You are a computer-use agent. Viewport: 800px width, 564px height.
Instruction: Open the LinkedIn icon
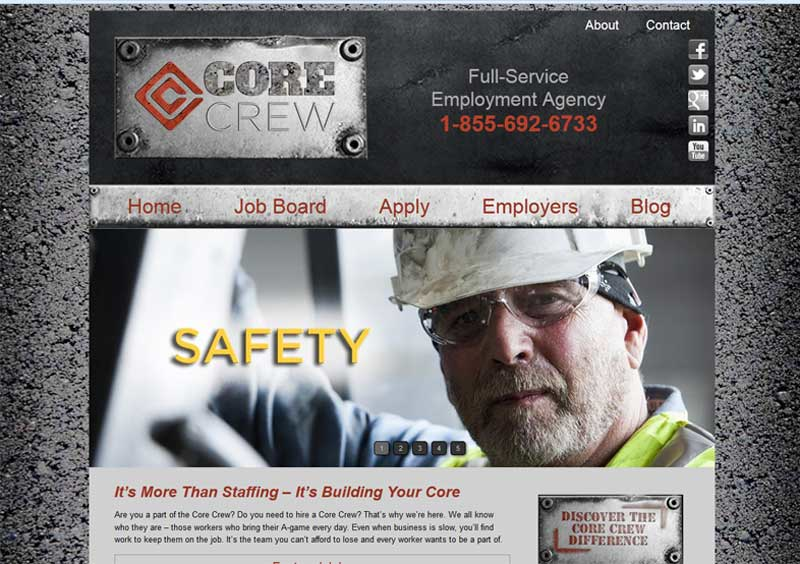pos(698,125)
